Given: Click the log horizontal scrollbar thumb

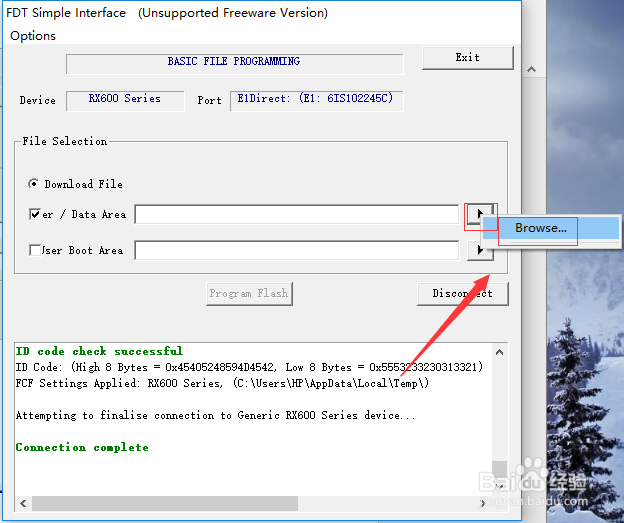Looking at the screenshot, I should point(165,503).
